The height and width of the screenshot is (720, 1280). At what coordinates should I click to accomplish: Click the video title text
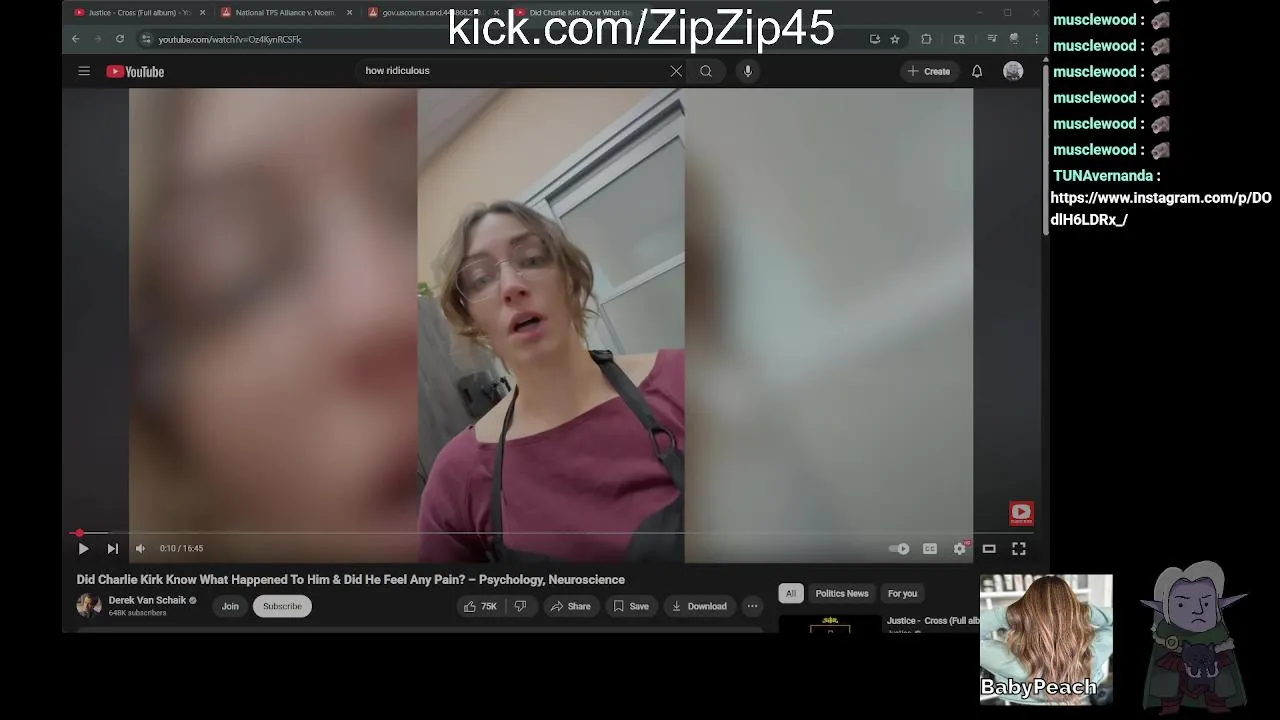tap(351, 580)
